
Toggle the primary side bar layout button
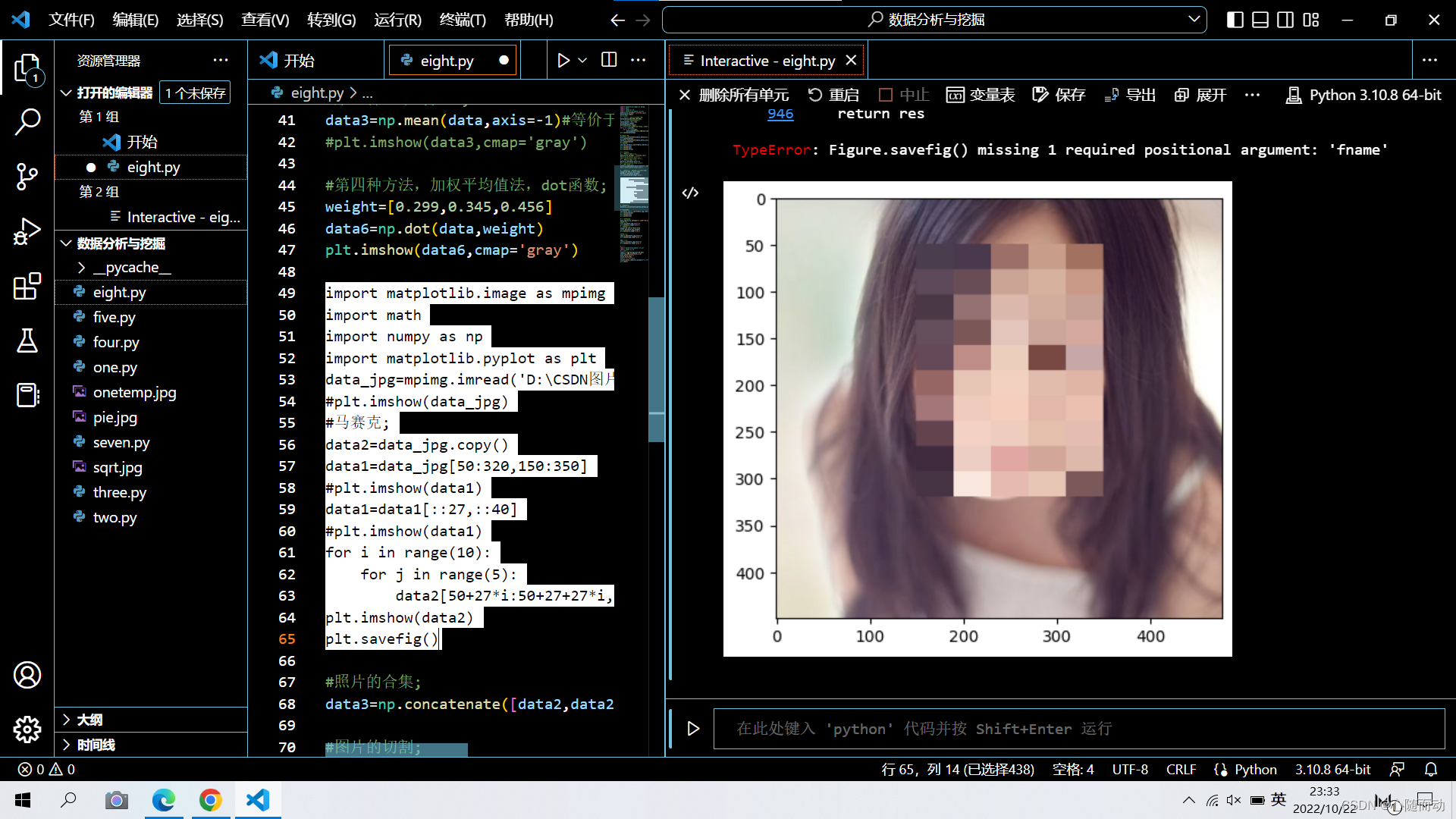point(1235,20)
